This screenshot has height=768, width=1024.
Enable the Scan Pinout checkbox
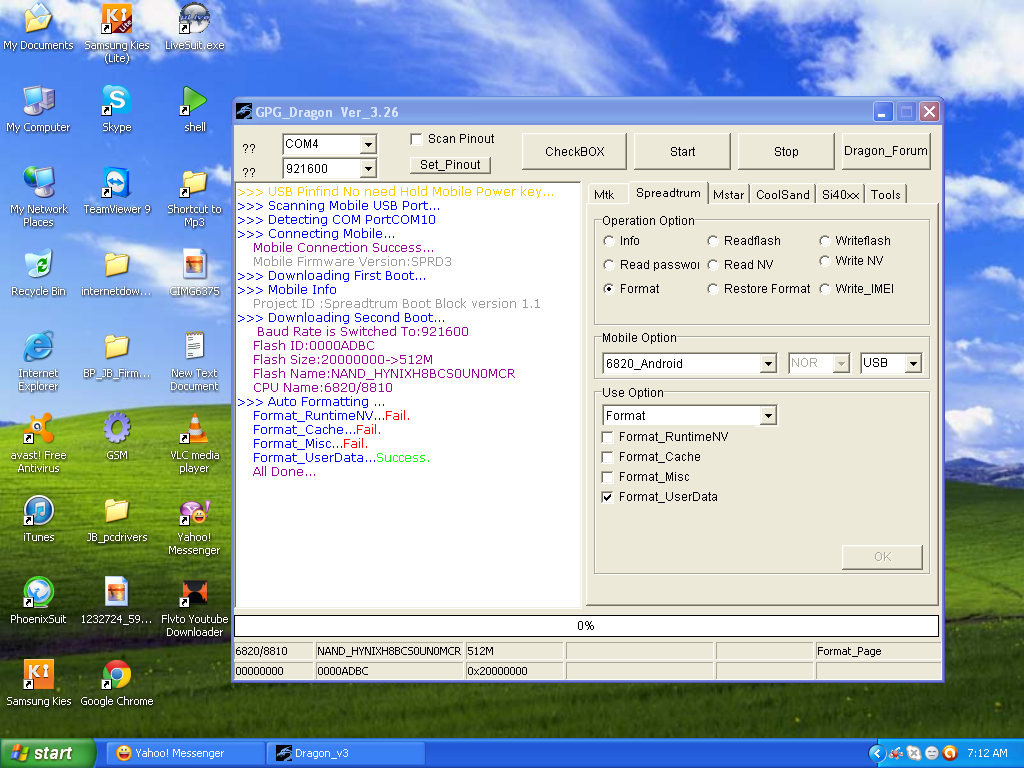tap(417, 139)
